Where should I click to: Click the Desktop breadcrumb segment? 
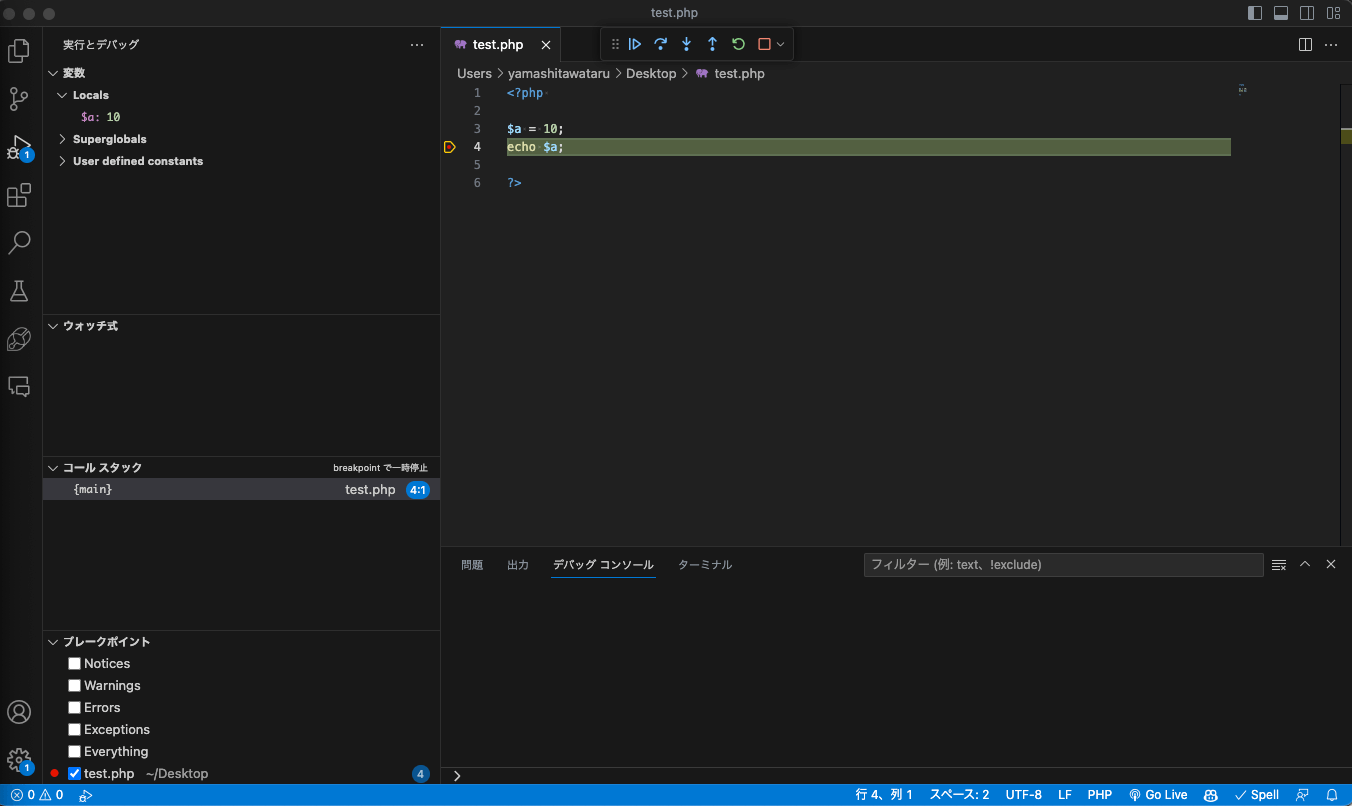(651, 74)
